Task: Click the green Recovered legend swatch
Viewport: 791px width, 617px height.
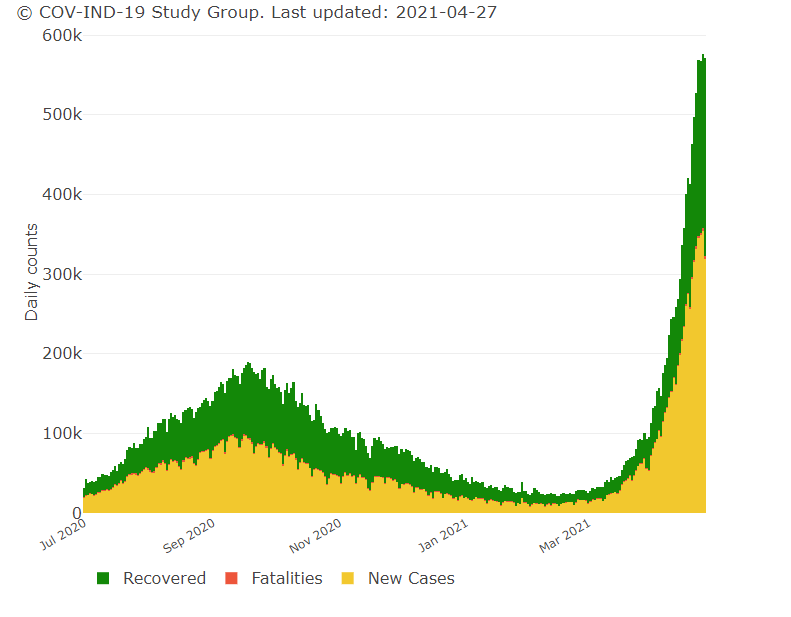Action: pyautogui.click(x=103, y=578)
